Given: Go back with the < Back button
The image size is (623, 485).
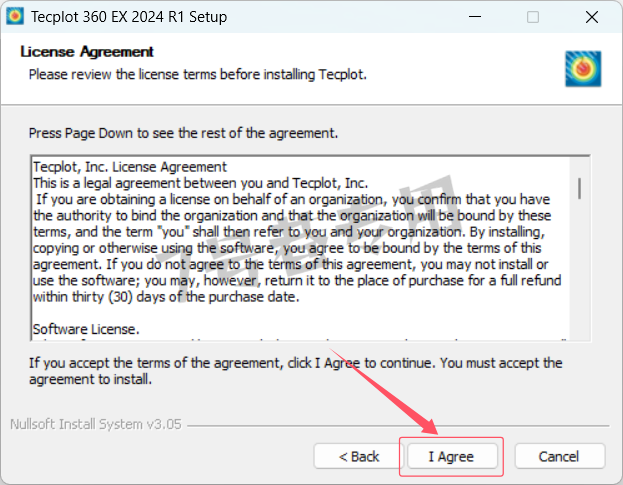Looking at the screenshot, I should (359, 456).
